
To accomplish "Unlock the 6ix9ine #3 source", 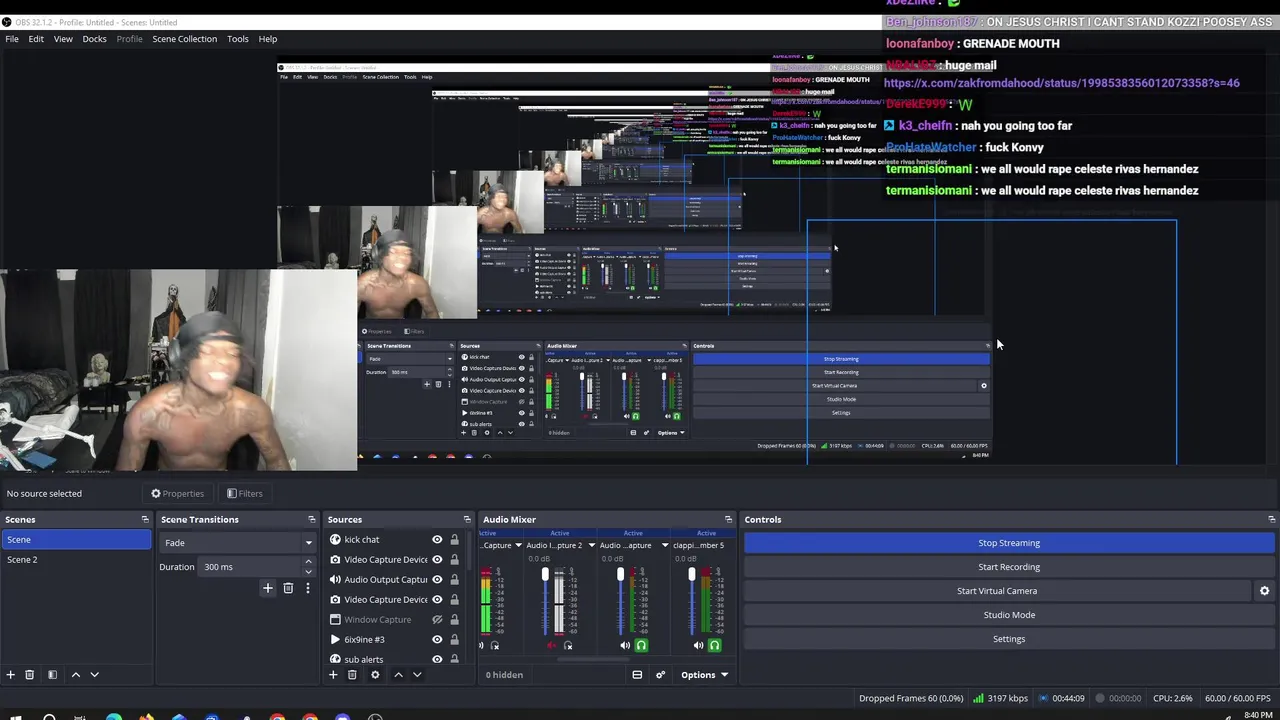I will tap(454, 640).
